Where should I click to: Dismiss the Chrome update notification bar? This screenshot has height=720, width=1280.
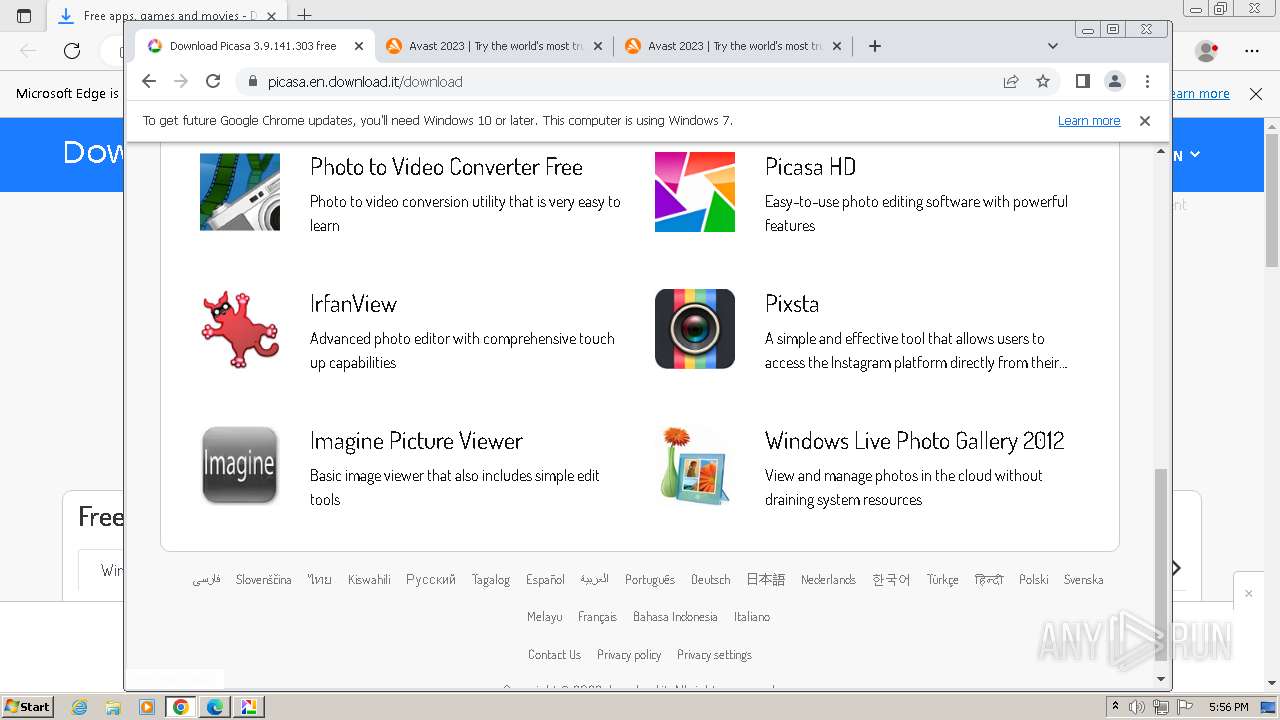[x=1145, y=120]
